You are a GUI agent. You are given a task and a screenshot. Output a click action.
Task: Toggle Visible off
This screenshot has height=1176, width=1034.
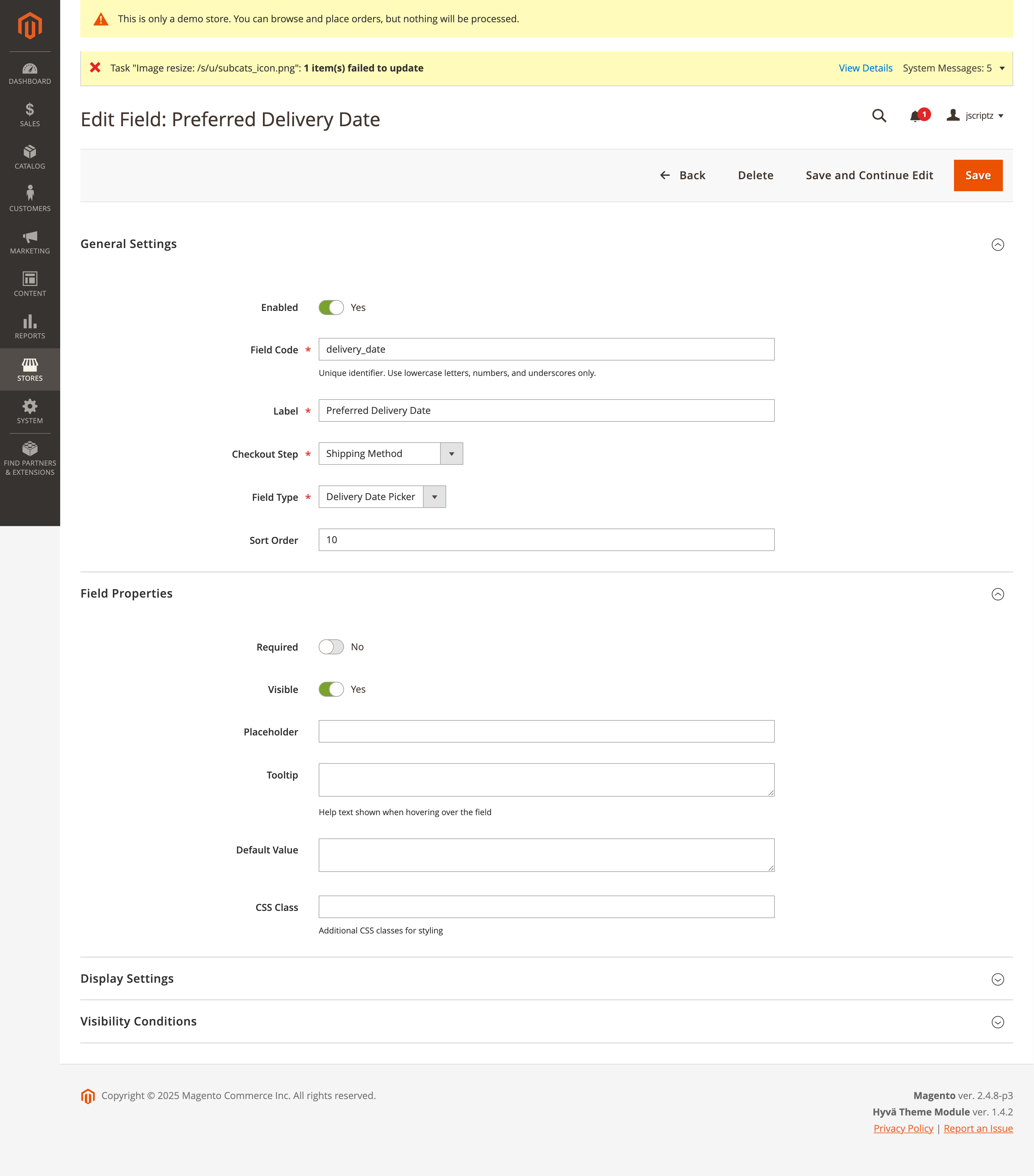coord(331,689)
